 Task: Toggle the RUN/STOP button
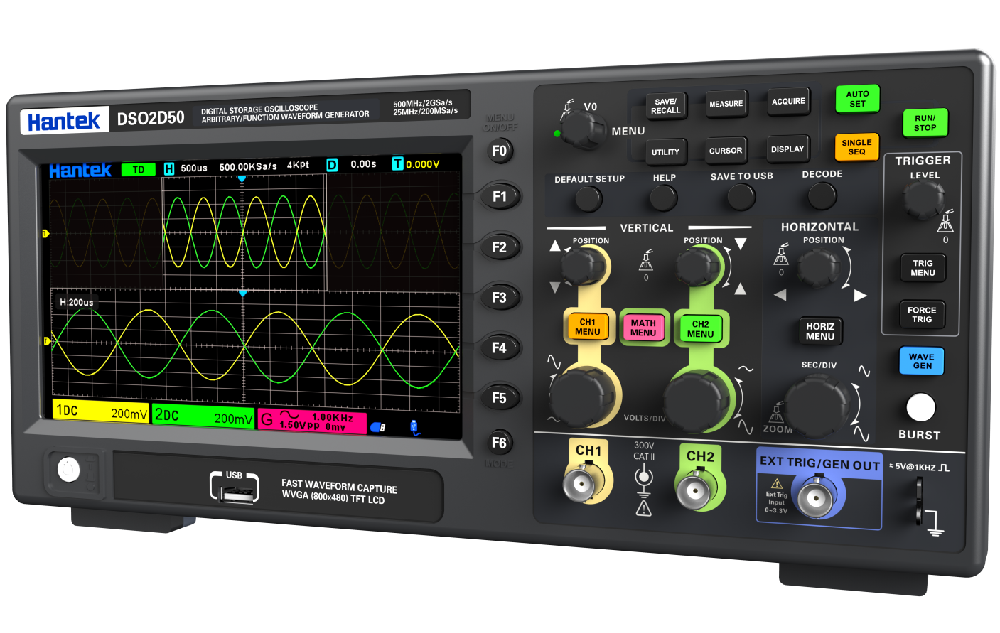coord(925,122)
